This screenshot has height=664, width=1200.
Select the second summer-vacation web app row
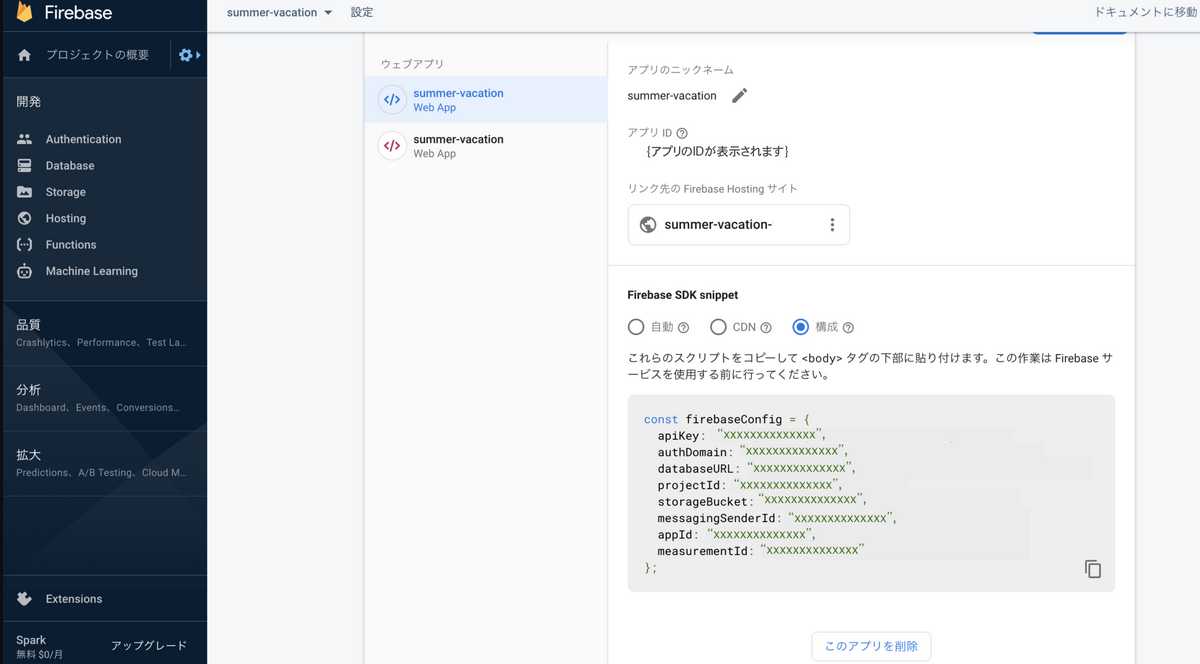coord(486,146)
